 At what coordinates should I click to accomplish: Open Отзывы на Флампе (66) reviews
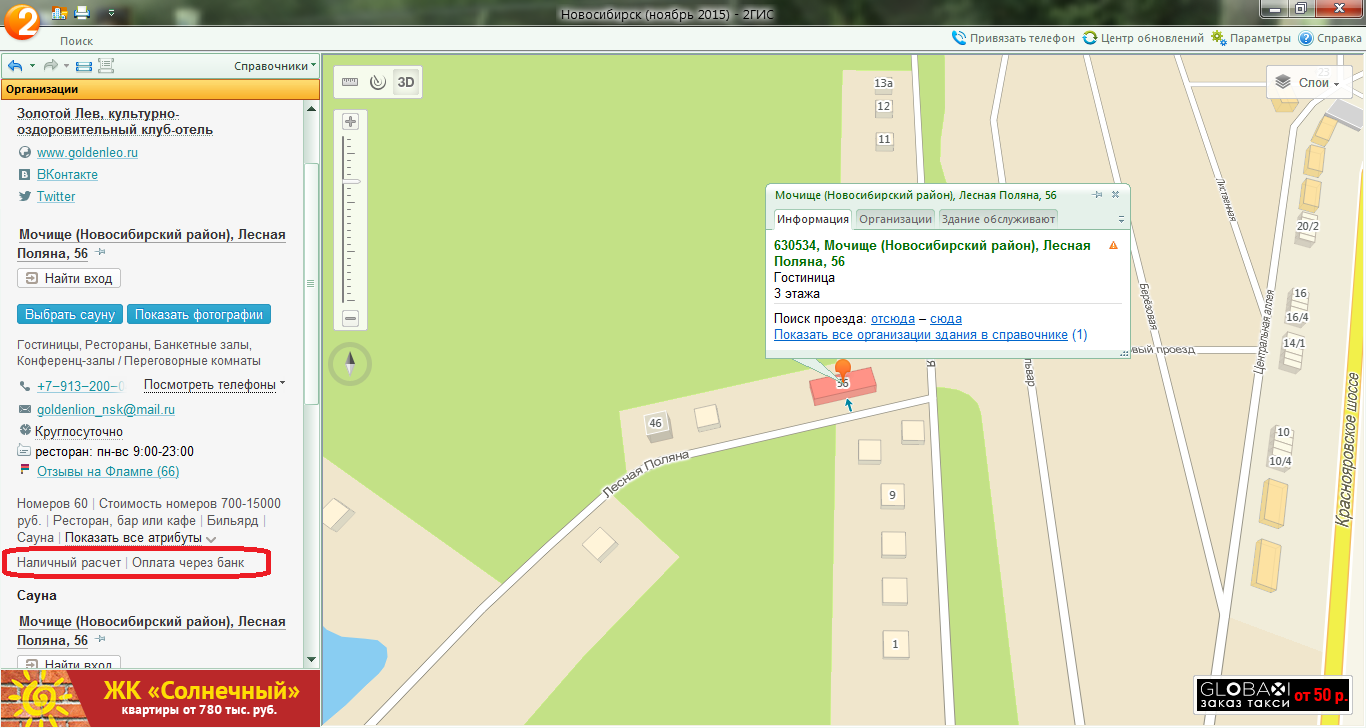pos(108,472)
